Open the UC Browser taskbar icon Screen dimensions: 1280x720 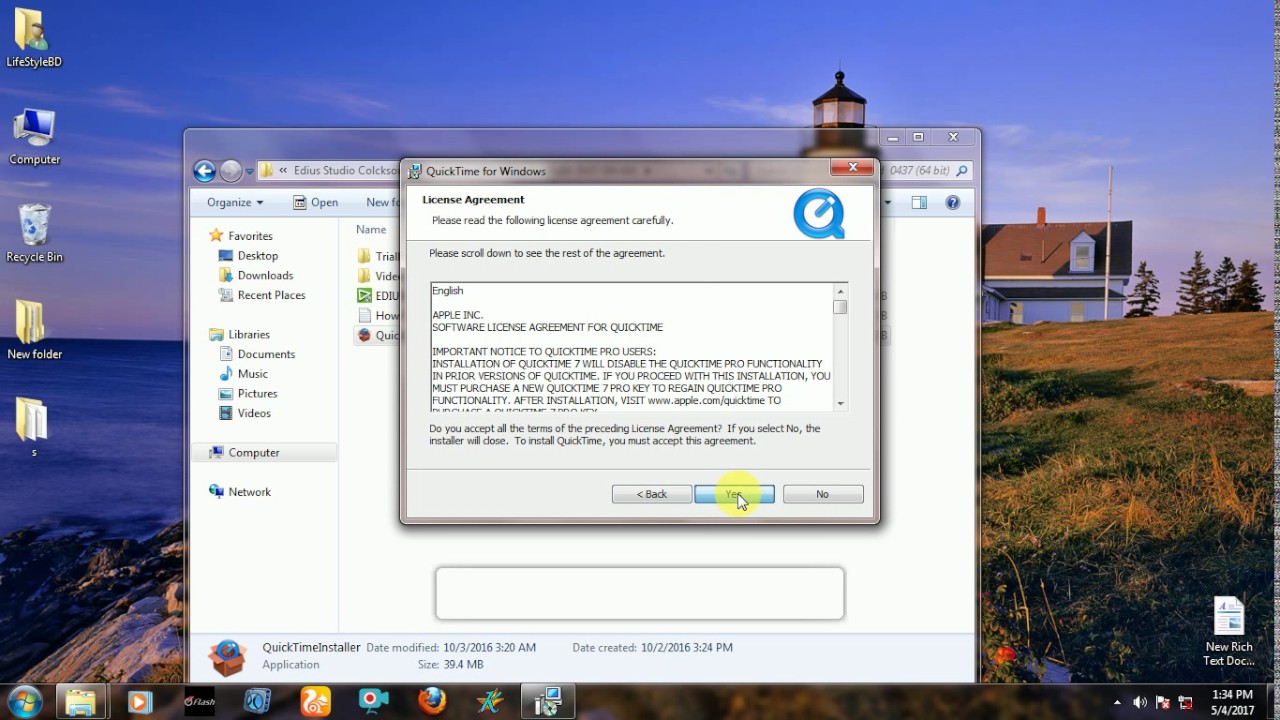coord(316,701)
